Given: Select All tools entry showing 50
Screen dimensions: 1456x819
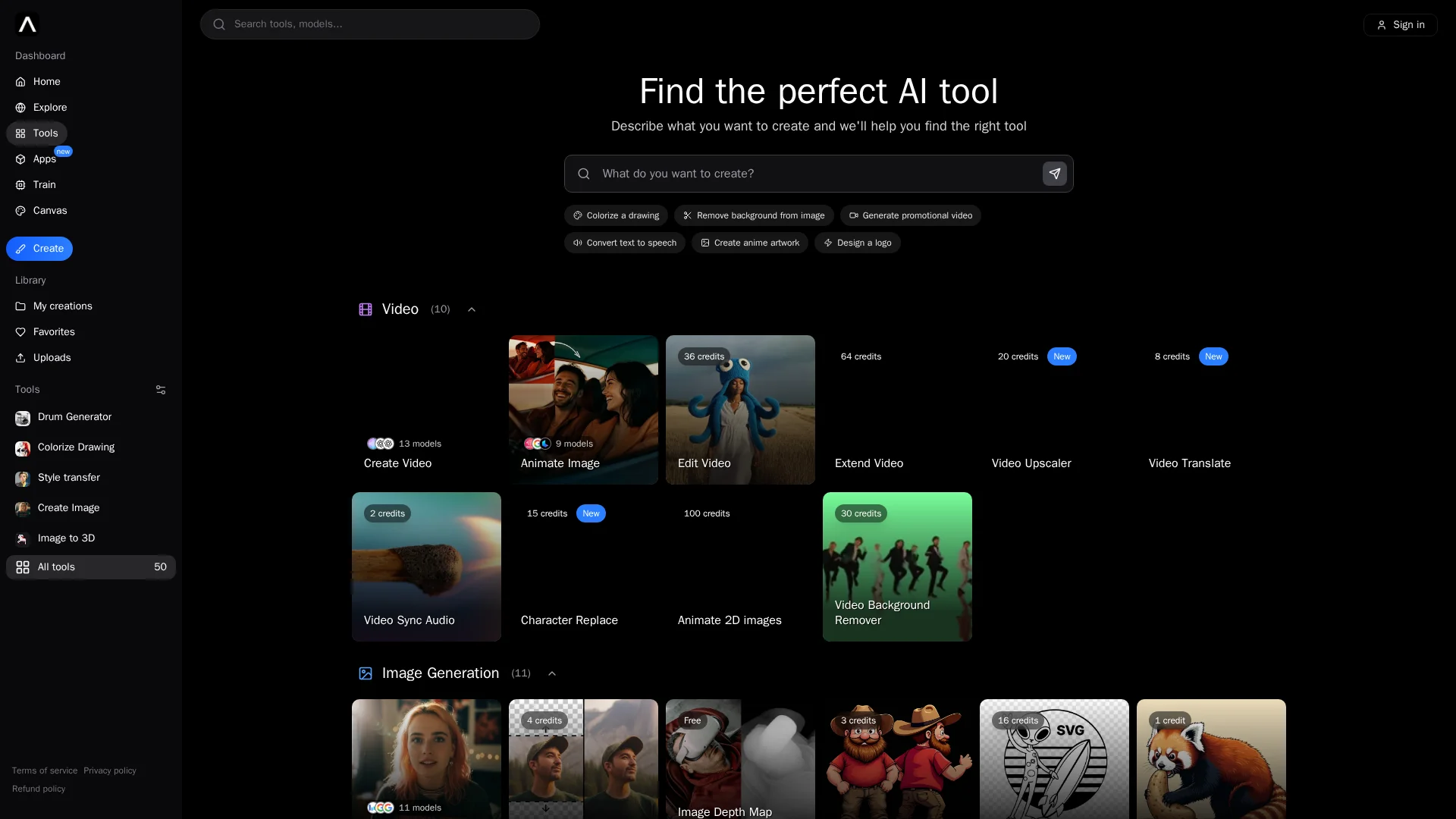Looking at the screenshot, I should (90, 567).
